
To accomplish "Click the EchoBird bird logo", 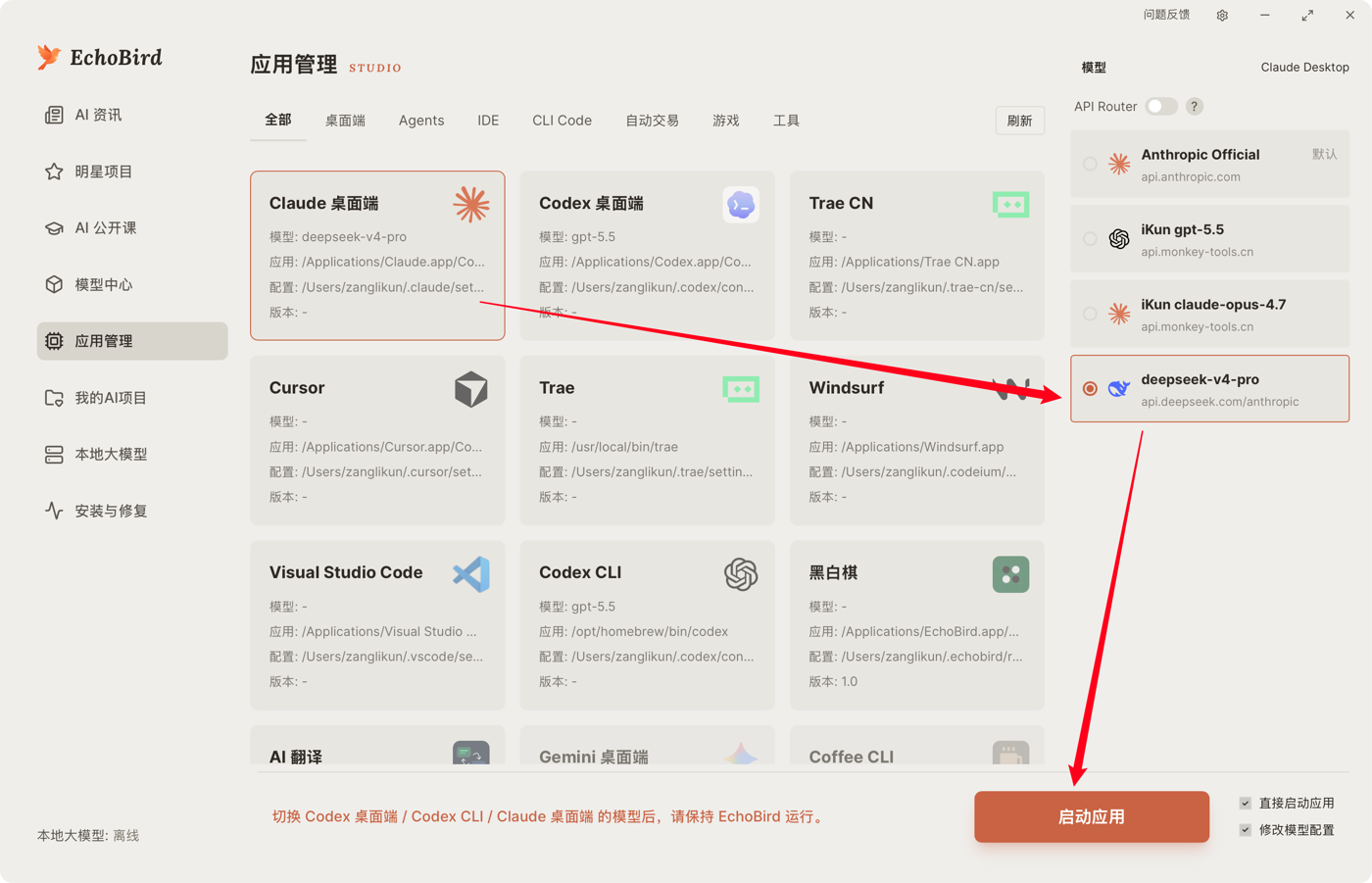I will click(49, 57).
